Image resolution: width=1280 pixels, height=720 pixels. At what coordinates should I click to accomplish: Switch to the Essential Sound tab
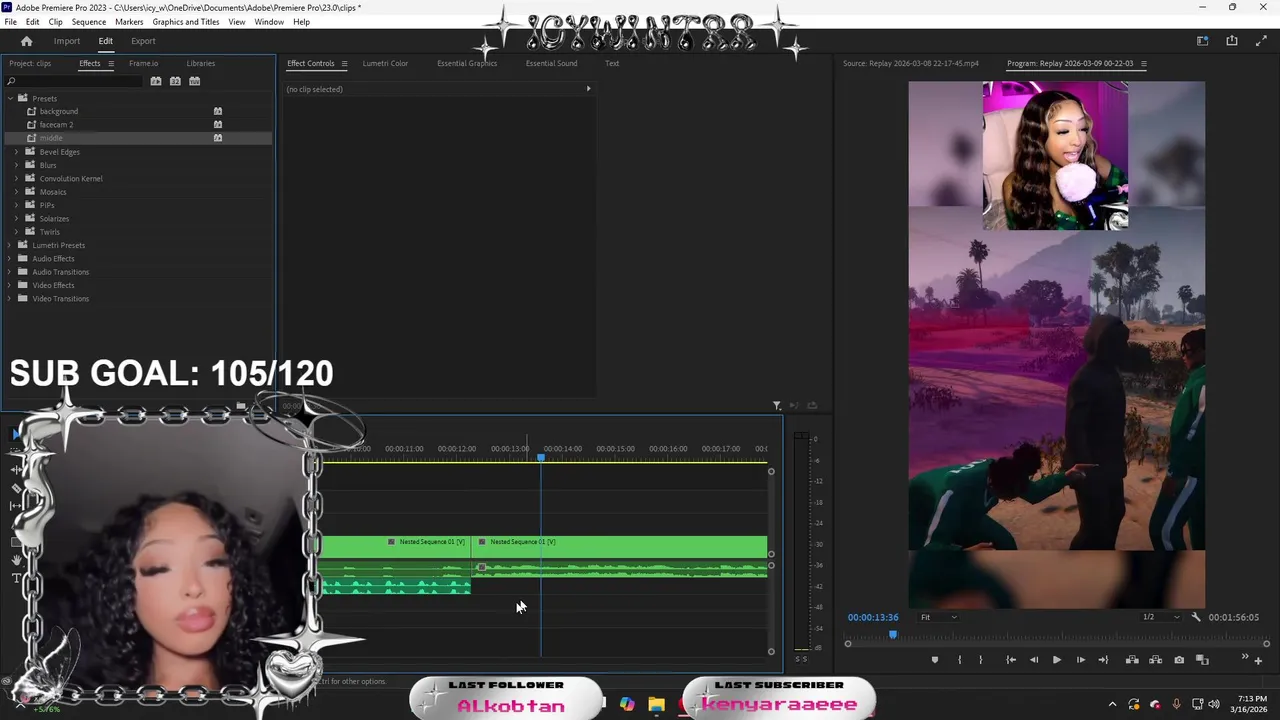551,63
